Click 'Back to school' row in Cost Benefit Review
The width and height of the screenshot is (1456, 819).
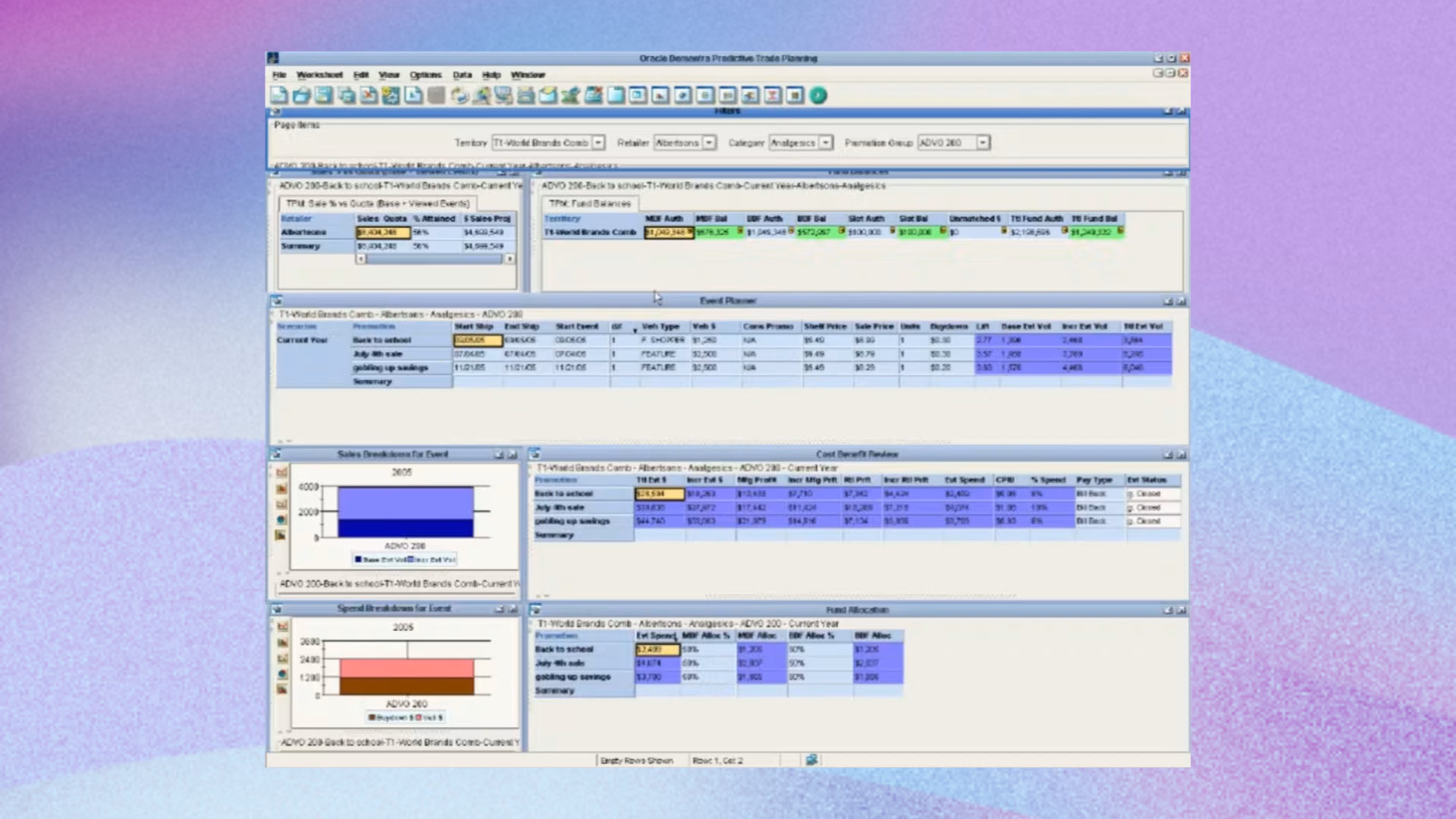[x=857, y=494]
